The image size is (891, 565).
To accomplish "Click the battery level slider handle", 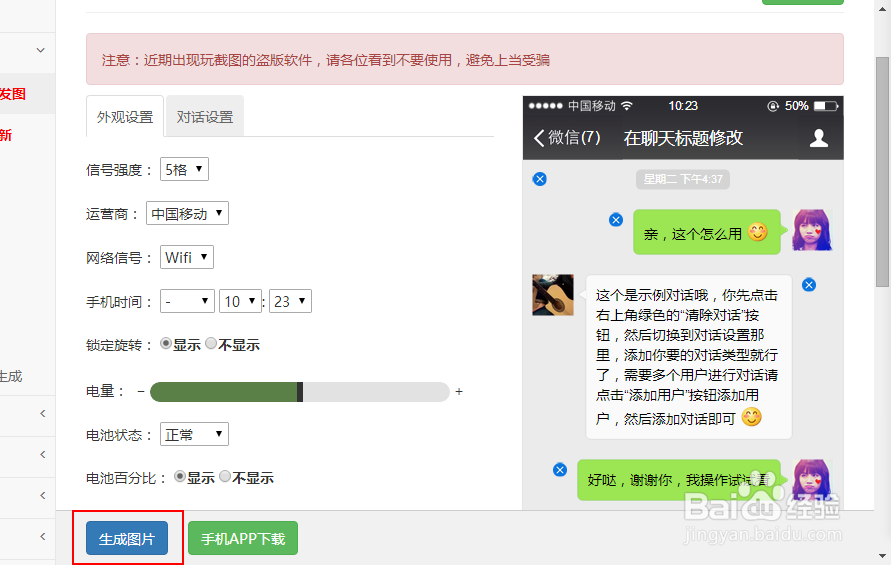I will [300, 392].
